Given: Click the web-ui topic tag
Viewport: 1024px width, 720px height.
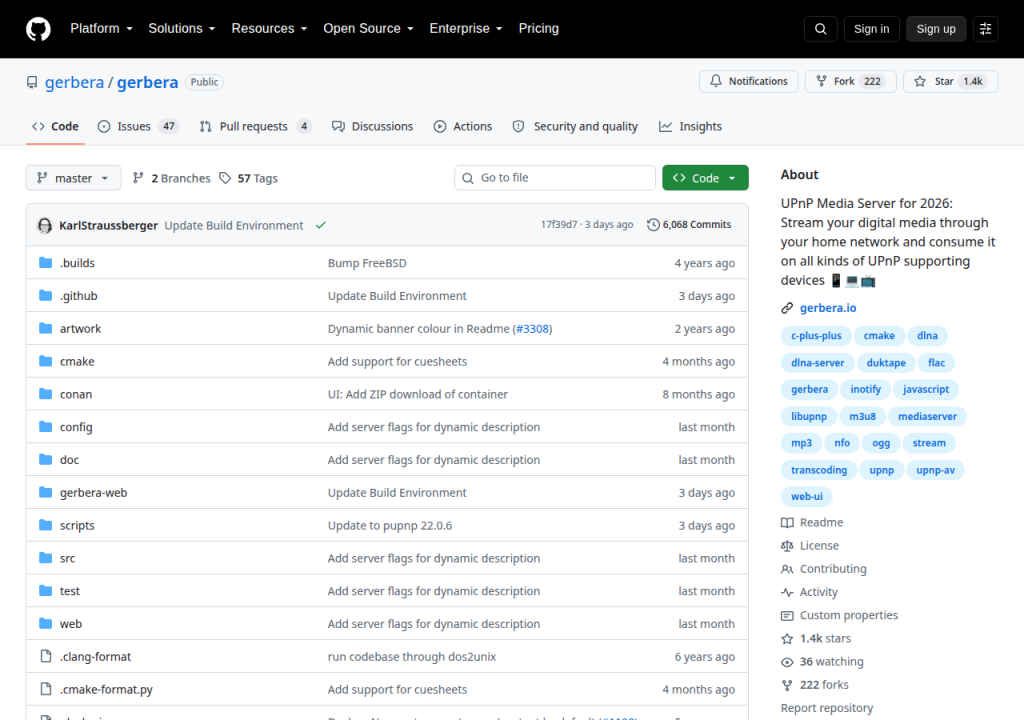Looking at the screenshot, I should pyautogui.click(x=807, y=497).
